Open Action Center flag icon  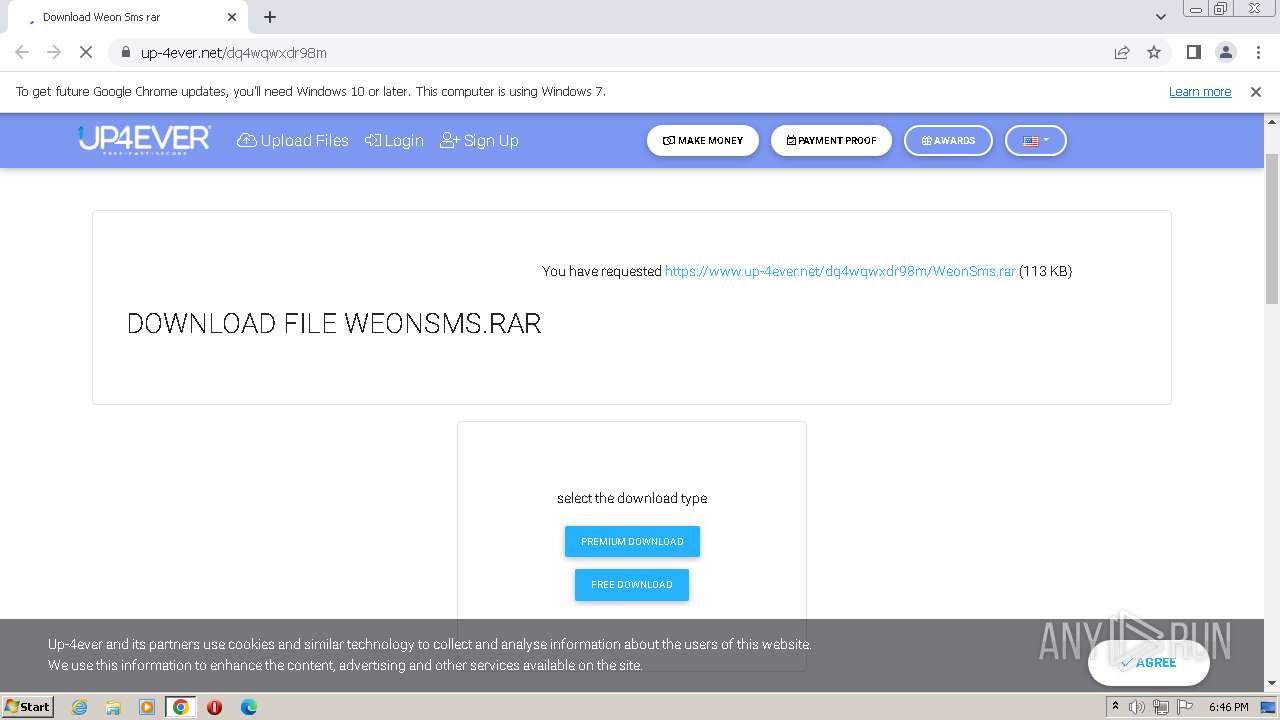point(1185,707)
